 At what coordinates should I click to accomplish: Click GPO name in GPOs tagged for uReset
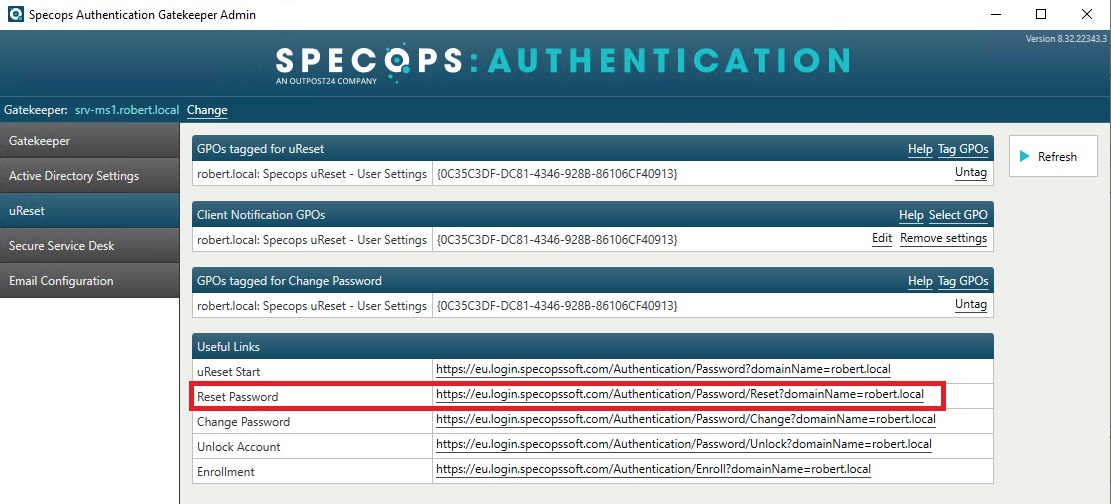312,174
